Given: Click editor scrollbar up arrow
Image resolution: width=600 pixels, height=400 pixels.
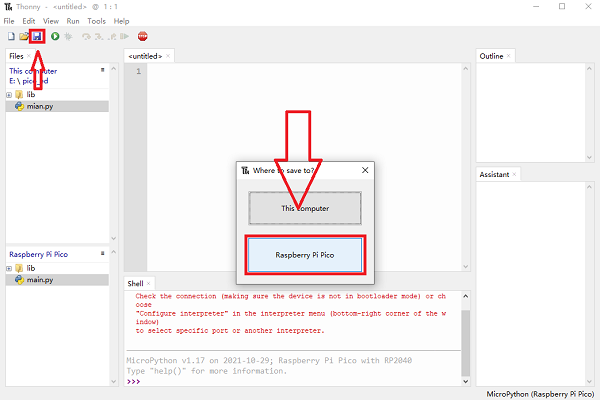Looking at the screenshot, I should point(465,69).
